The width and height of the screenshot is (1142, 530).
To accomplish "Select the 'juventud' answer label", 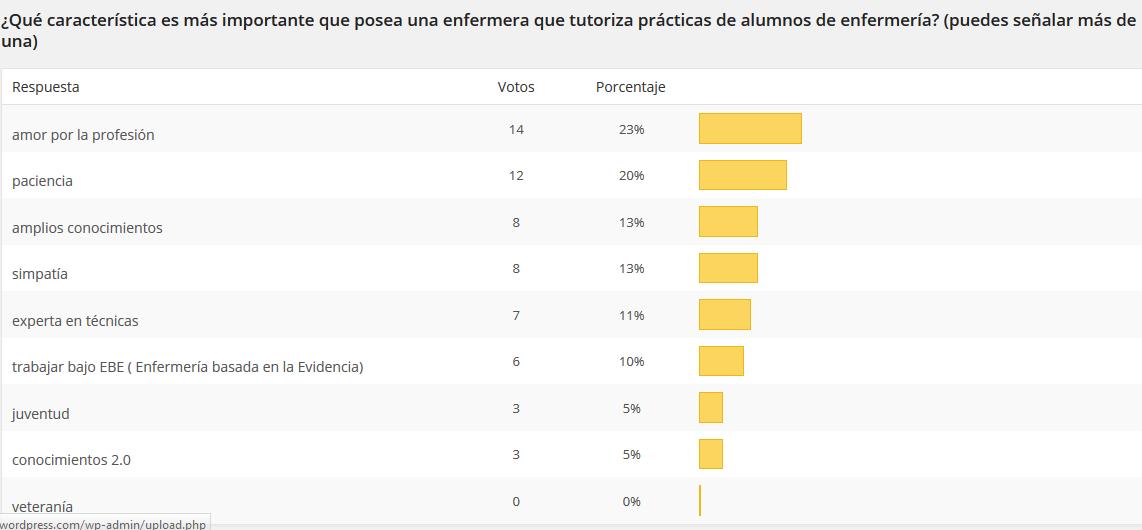I will click(41, 414).
